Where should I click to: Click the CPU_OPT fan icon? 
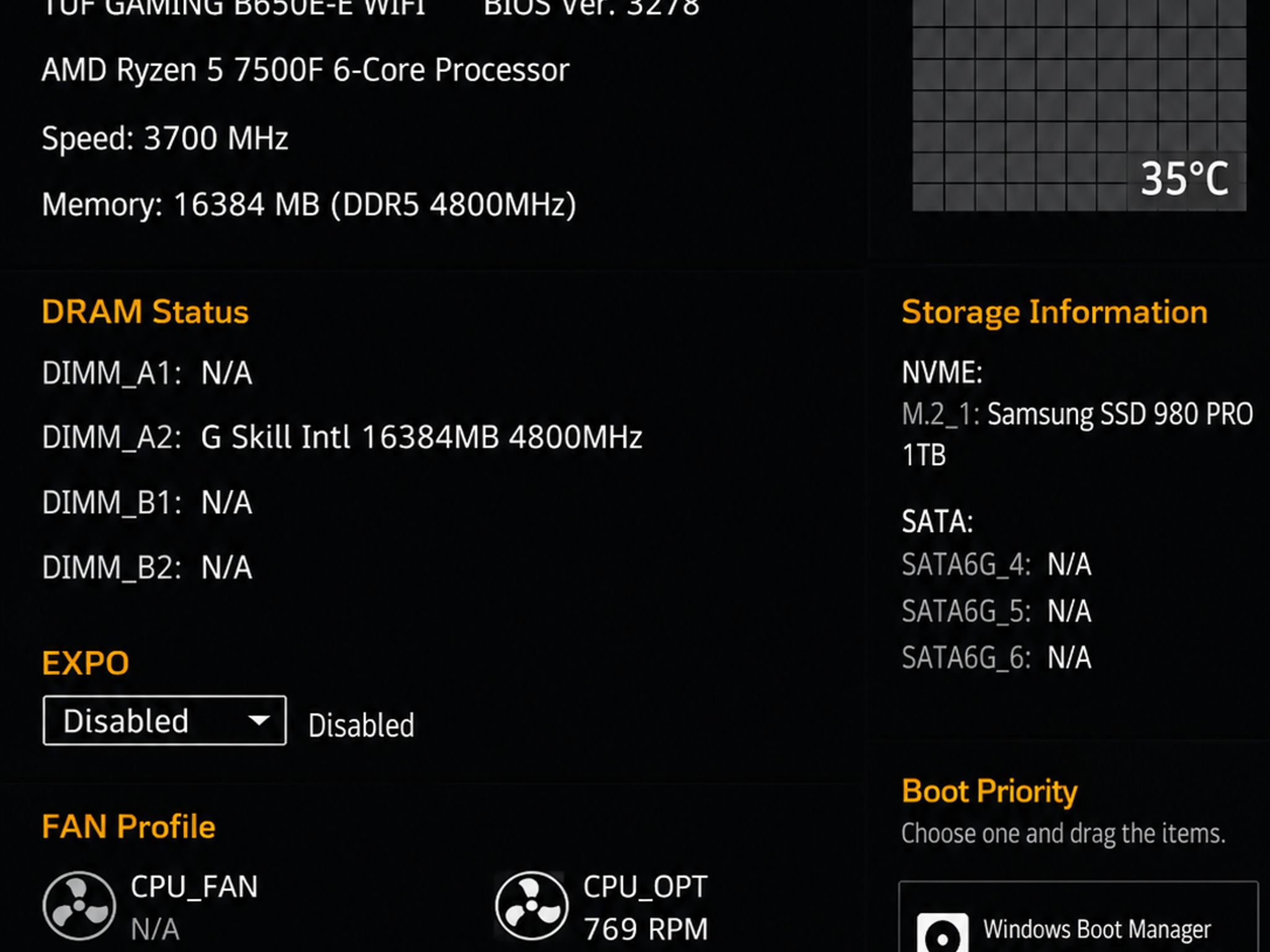click(x=531, y=906)
